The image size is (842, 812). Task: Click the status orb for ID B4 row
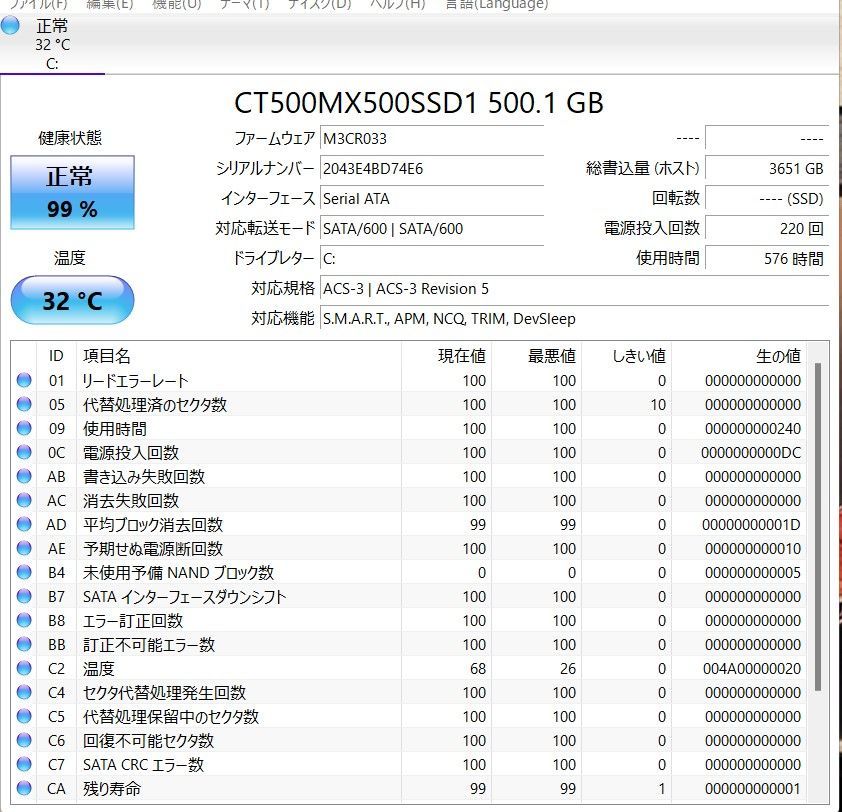(24, 572)
